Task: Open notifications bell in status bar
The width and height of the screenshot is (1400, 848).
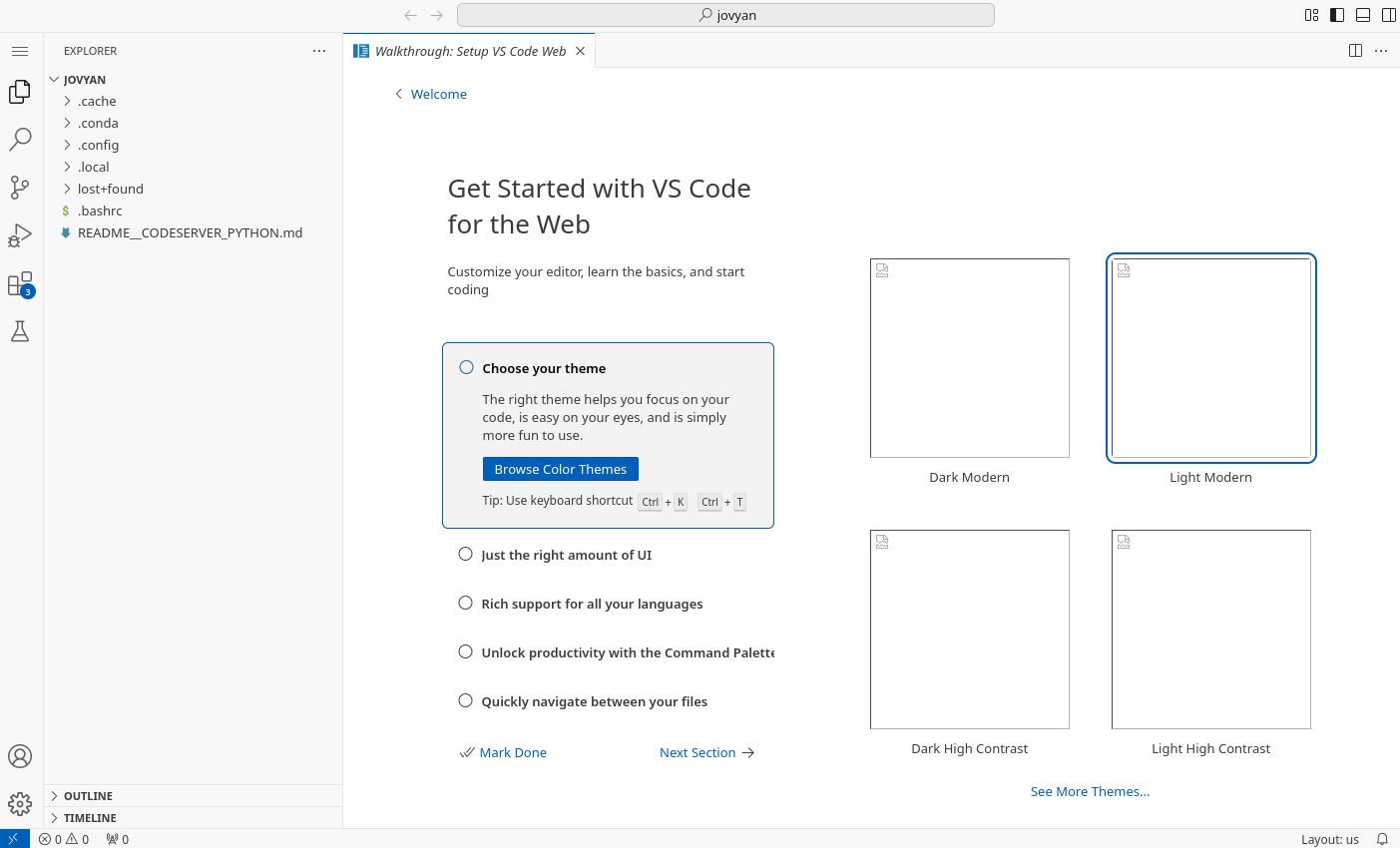Action: [x=1382, y=839]
